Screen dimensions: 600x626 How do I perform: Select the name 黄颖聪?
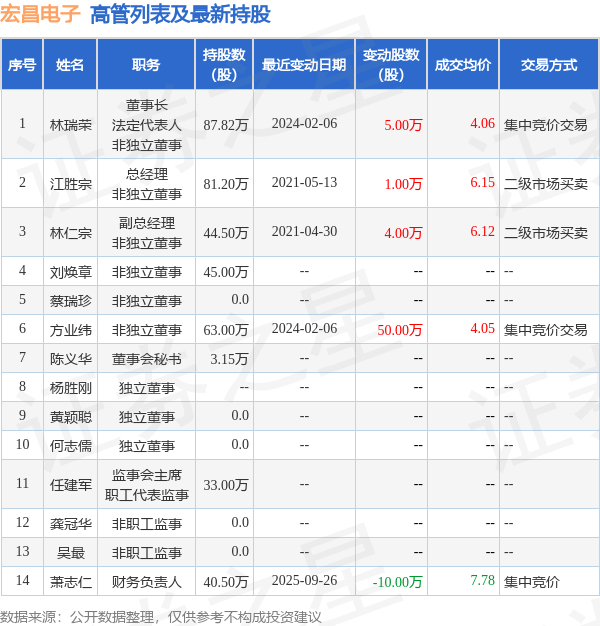[71, 417]
